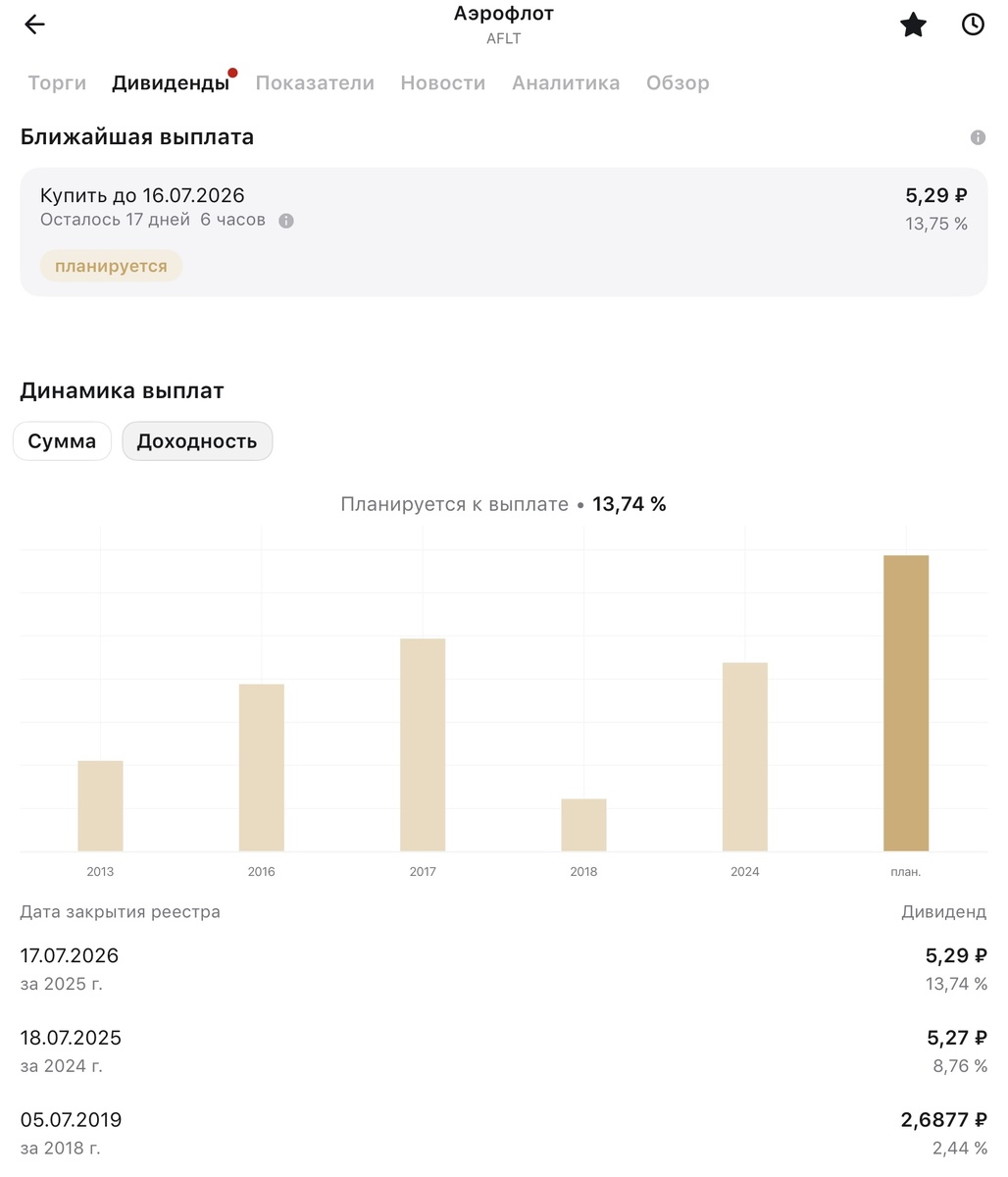The image size is (1008, 1177).
Task: Open the Торги tab
Action: coord(57,83)
